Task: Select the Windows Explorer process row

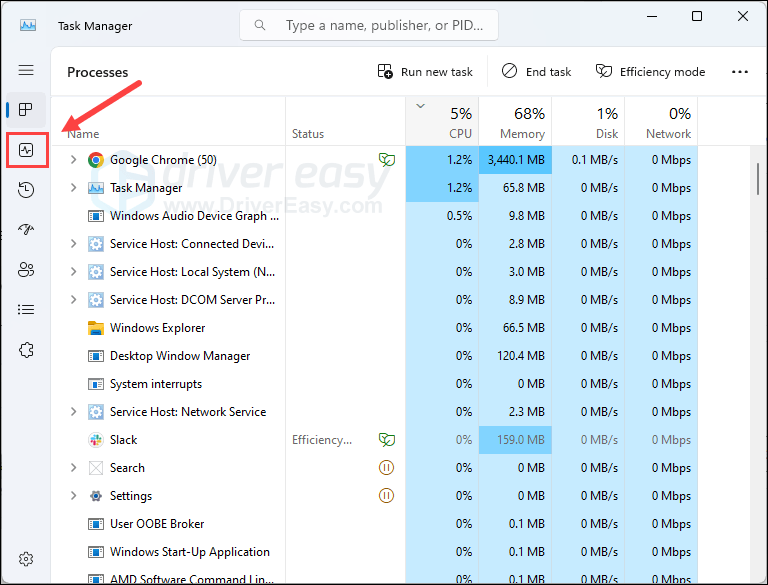Action: click(x=157, y=328)
